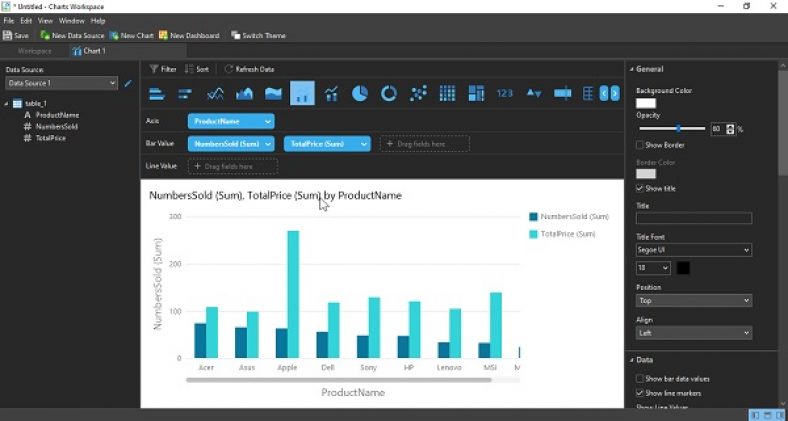Click the Refresh Data button
Screen dimensions: 788x421
(x=249, y=69)
